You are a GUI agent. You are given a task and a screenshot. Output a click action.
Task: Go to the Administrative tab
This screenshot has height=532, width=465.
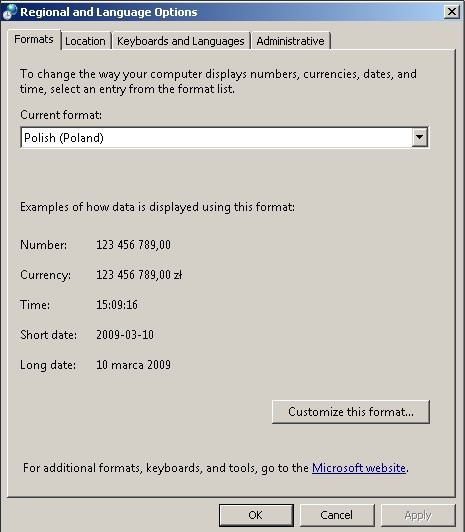(x=290, y=41)
